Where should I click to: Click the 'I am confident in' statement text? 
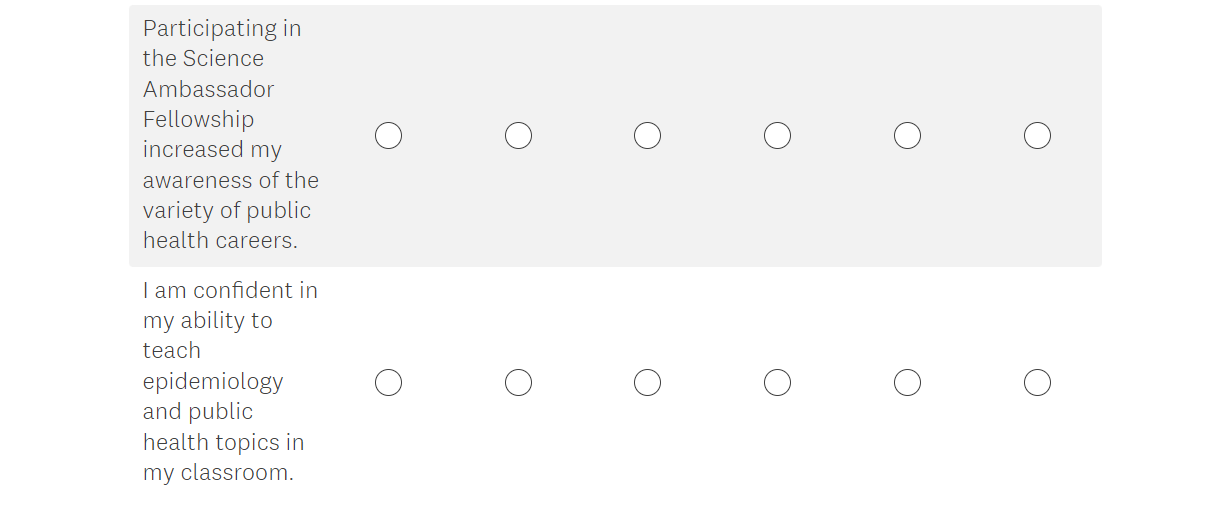pyautogui.click(x=230, y=290)
